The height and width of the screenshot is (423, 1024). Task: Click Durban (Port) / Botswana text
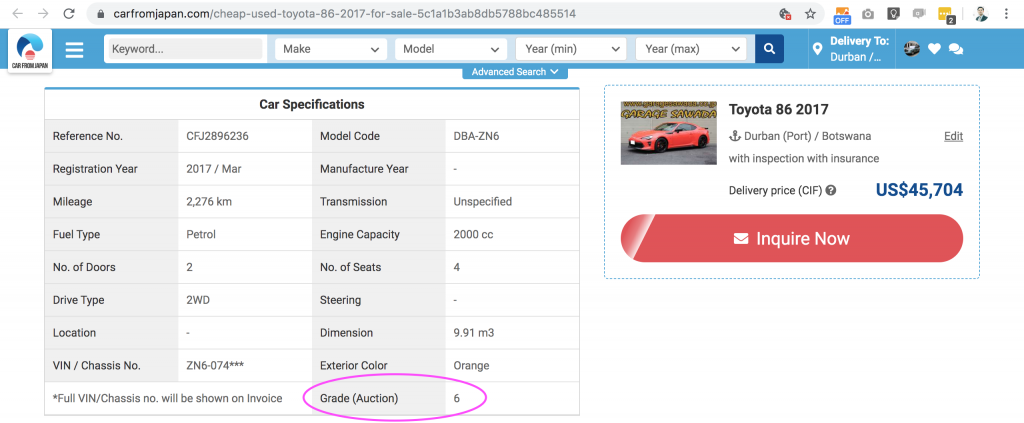(x=808, y=136)
